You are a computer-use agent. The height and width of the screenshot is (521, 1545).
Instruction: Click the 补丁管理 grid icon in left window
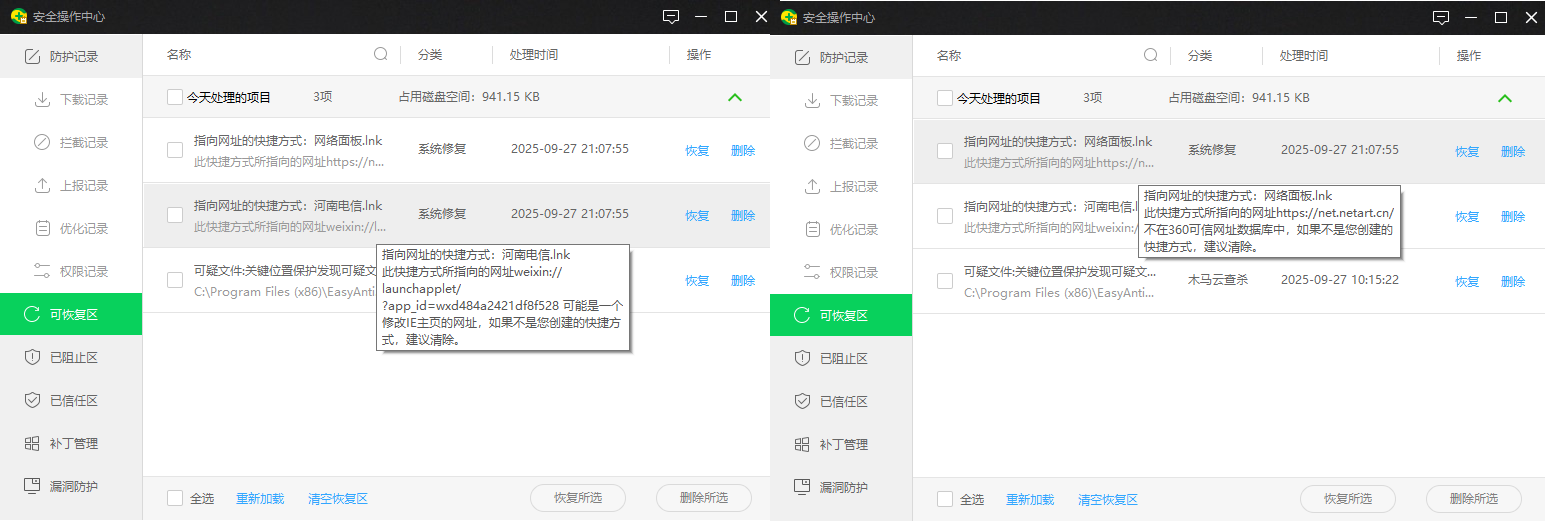[32, 443]
